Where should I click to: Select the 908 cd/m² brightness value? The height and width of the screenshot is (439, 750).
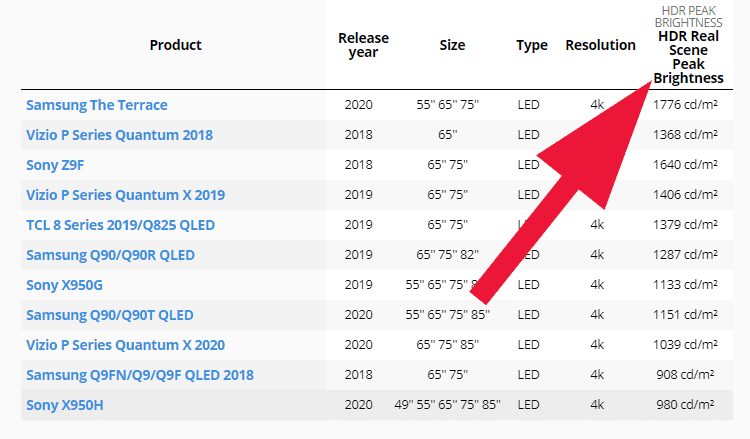point(685,374)
